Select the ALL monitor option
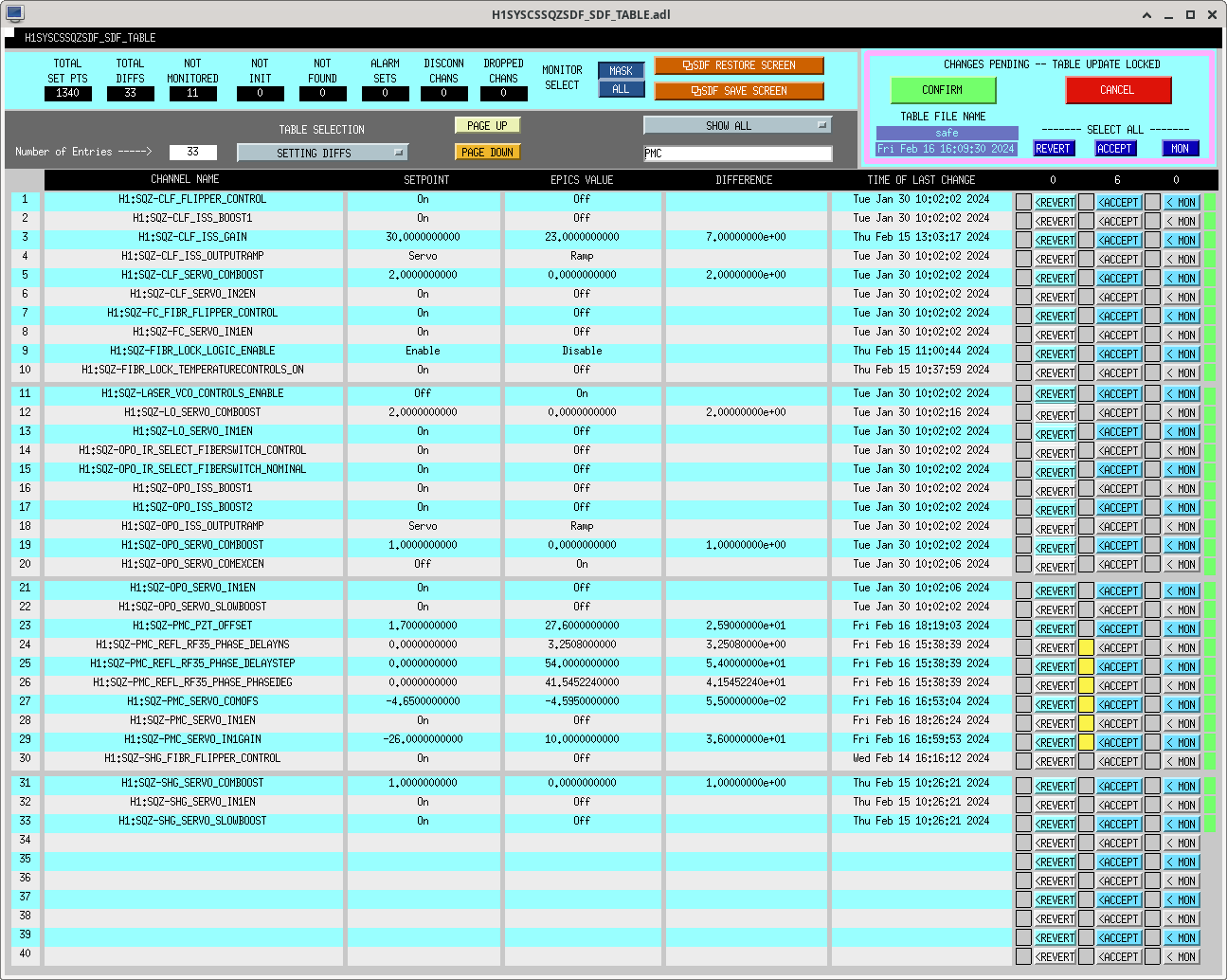 click(x=622, y=89)
